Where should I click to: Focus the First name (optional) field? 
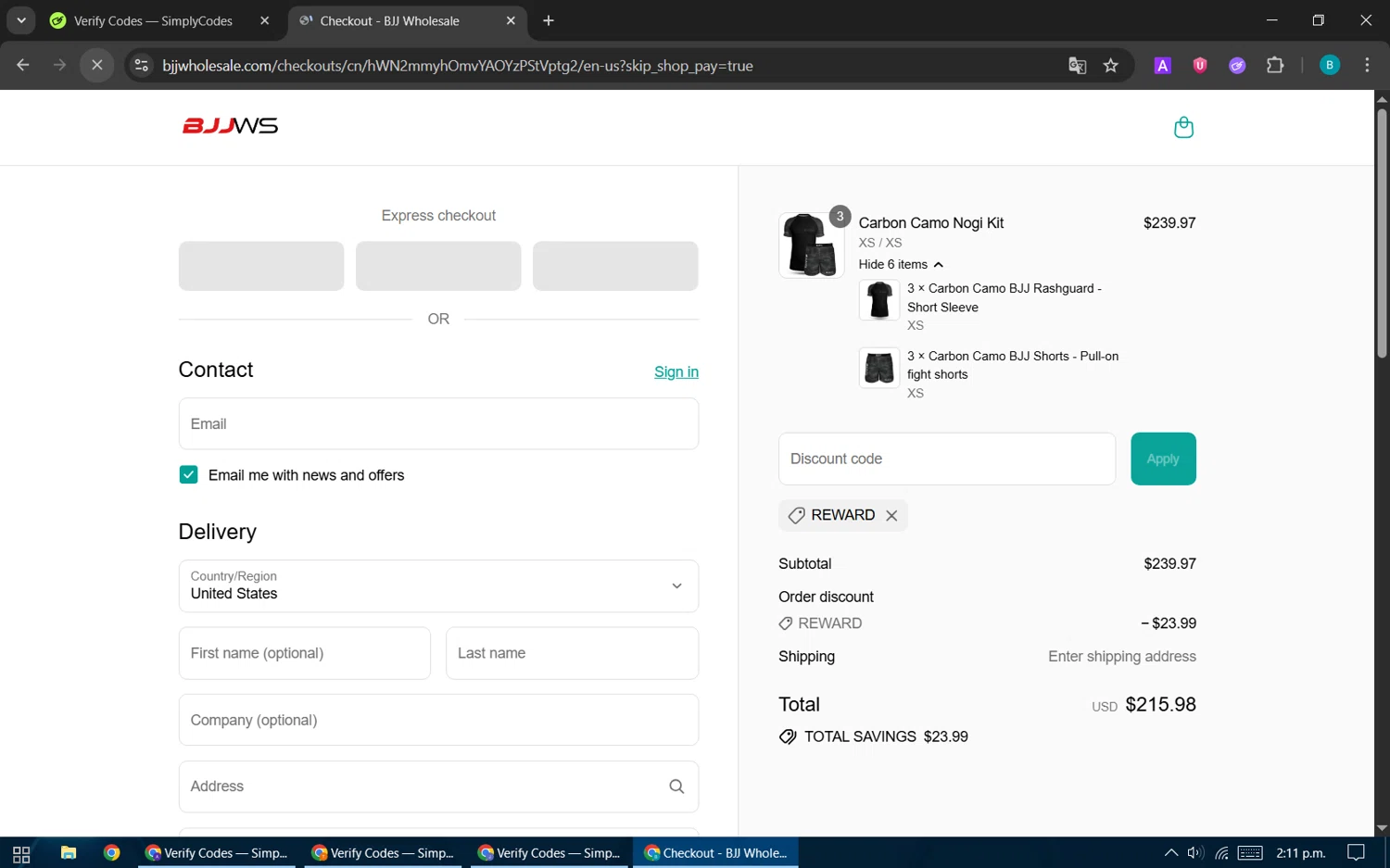click(x=305, y=653)
